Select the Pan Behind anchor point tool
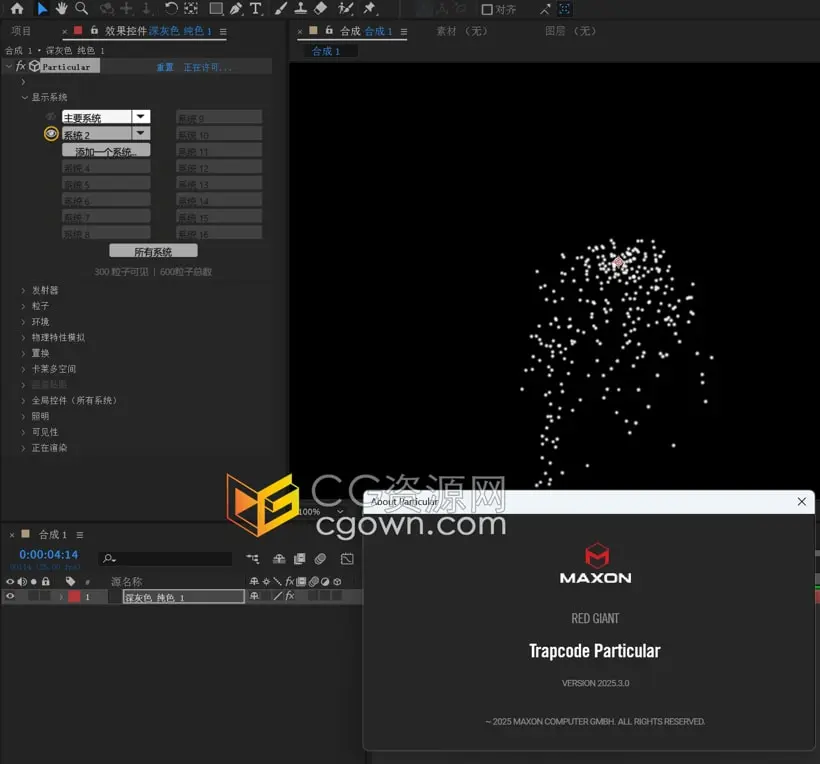Image resolution: width=820 pixels, height=764 pixels. coord(191,8)
